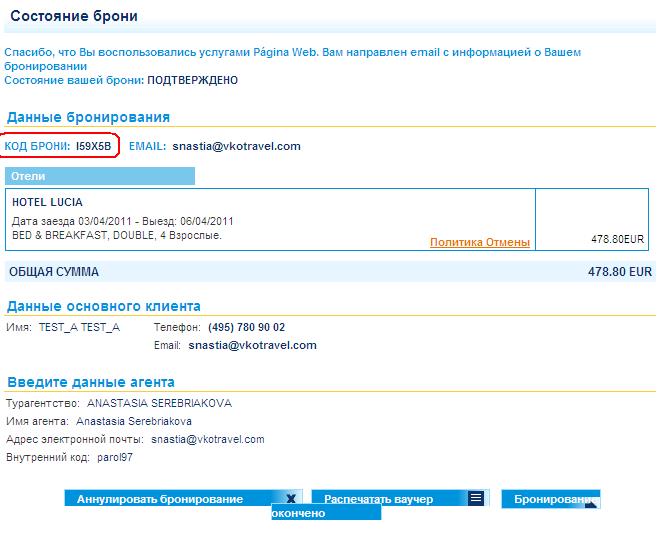
Task: Click the X icon on Аннулировать бронирование
Action: click(290, 498)
